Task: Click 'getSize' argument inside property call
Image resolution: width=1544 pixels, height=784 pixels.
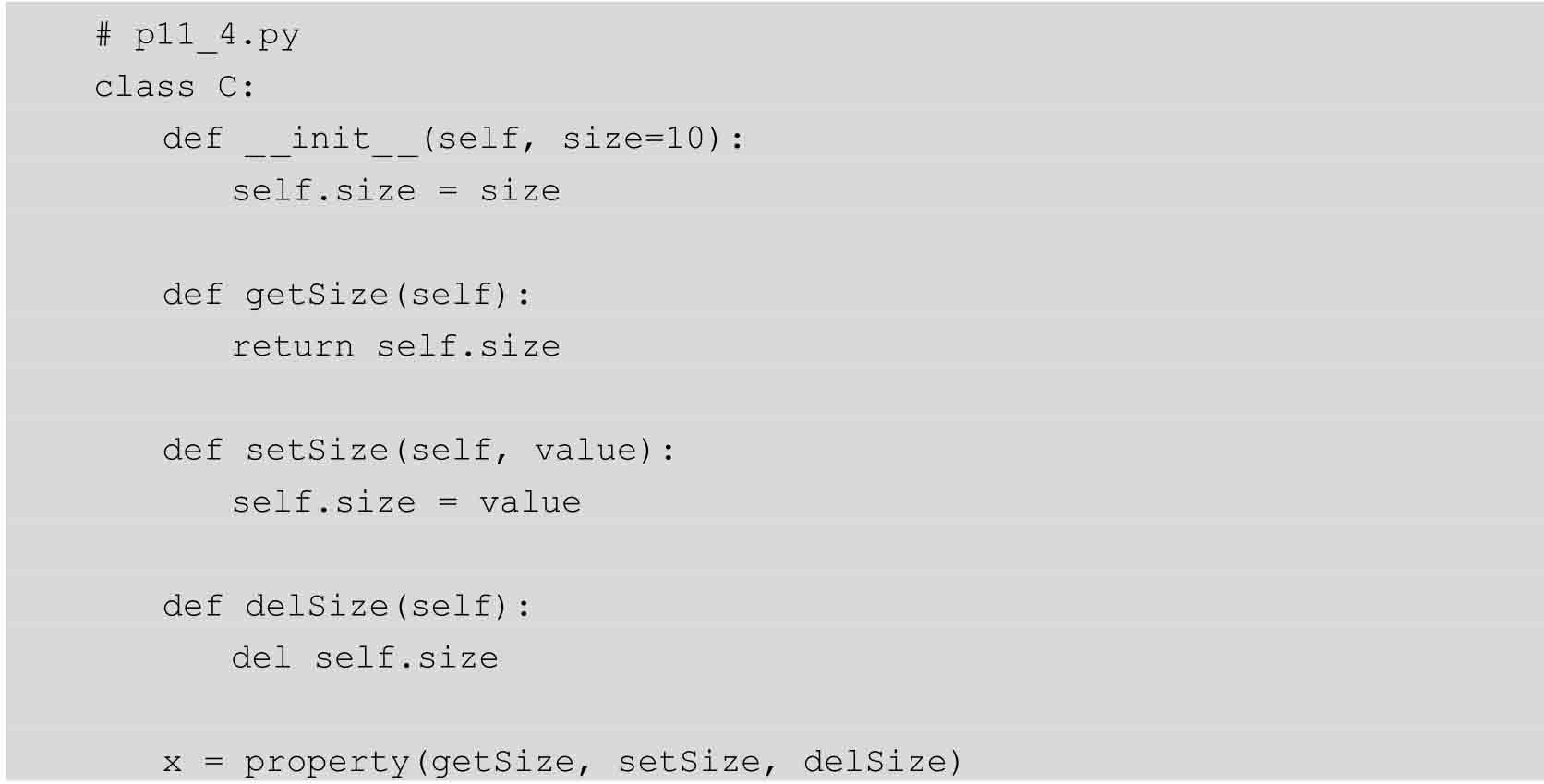Action: pos(502,763)
